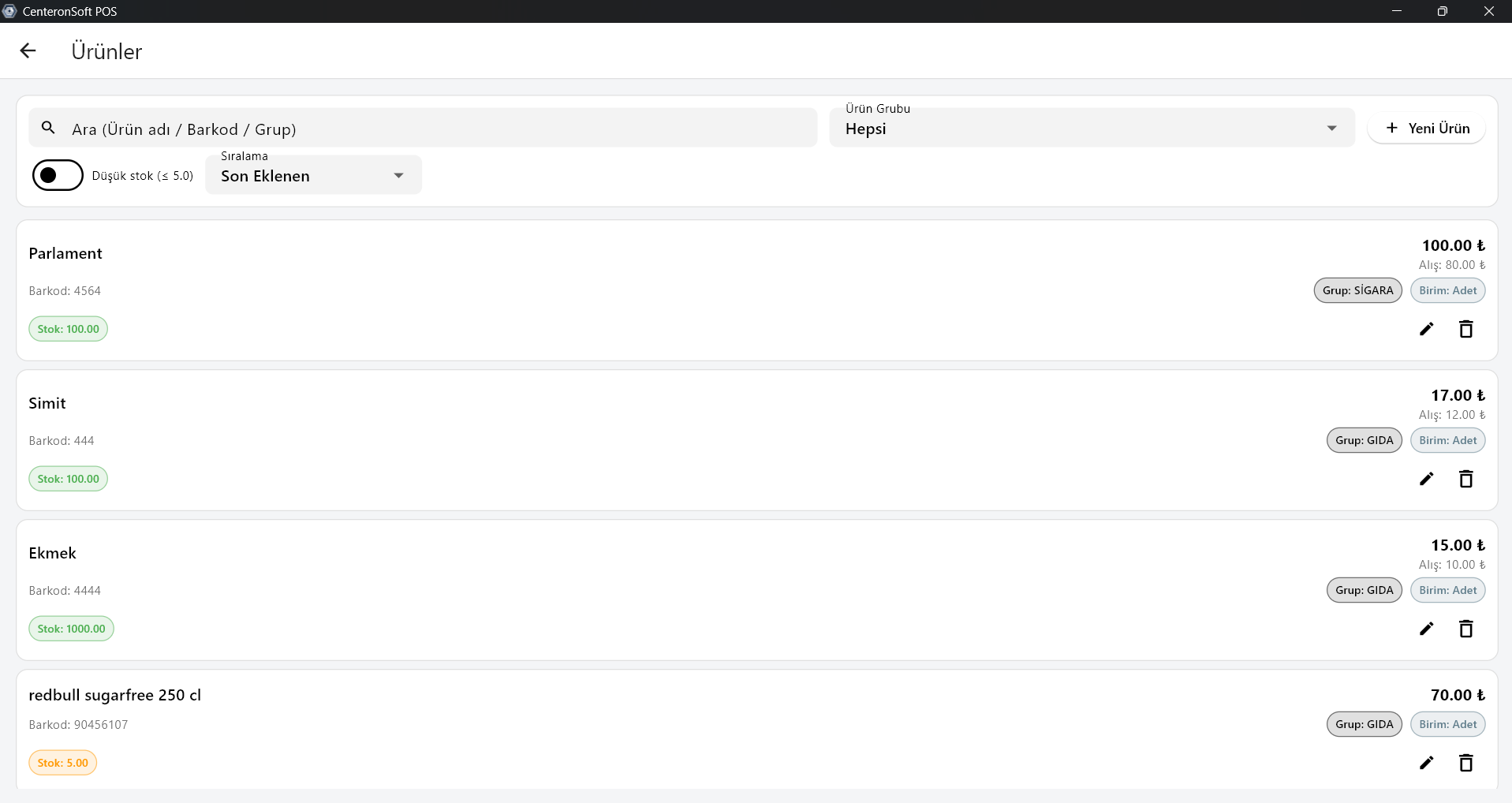Edit the Parlament product with pencil icon
The height and width of the screenshot is (803, 1512).
tap(1426, 329)
